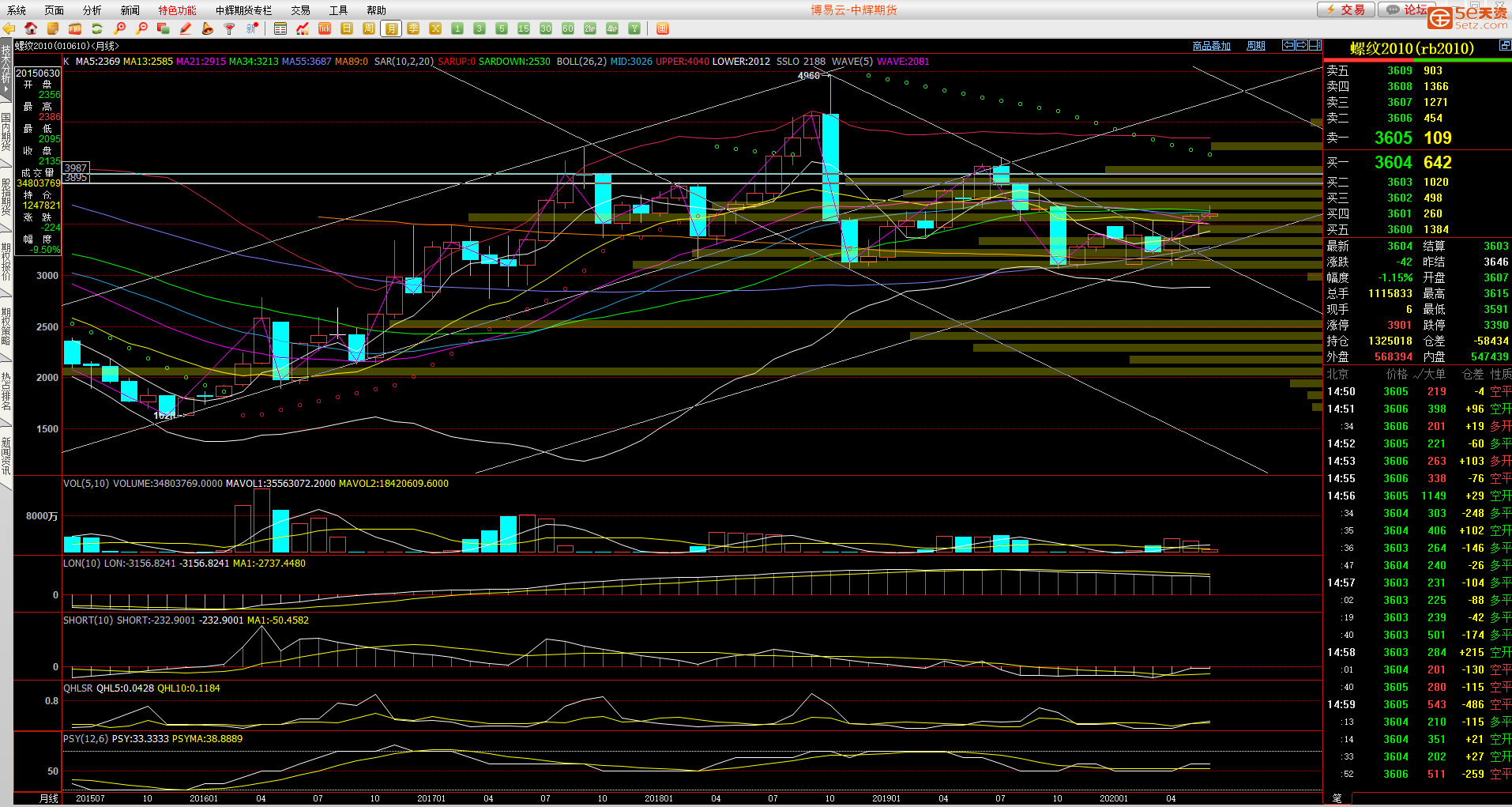The height and width of the screenshot is (807, 1512).
Task: Open the 页面 menu
Action: click(x=55, y=10)
